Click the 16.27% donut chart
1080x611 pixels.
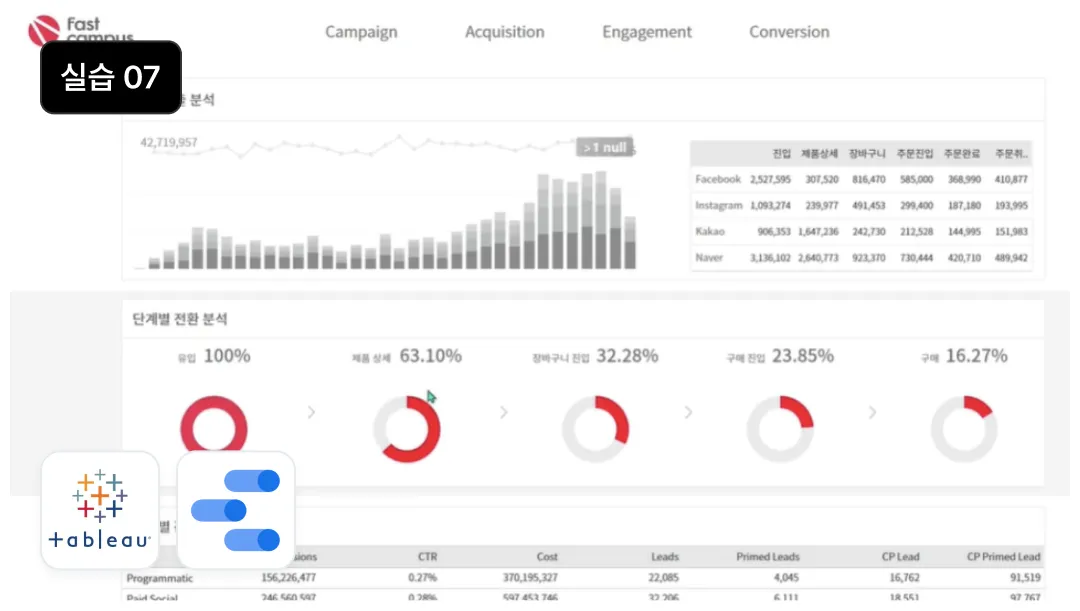coord(964,428)
